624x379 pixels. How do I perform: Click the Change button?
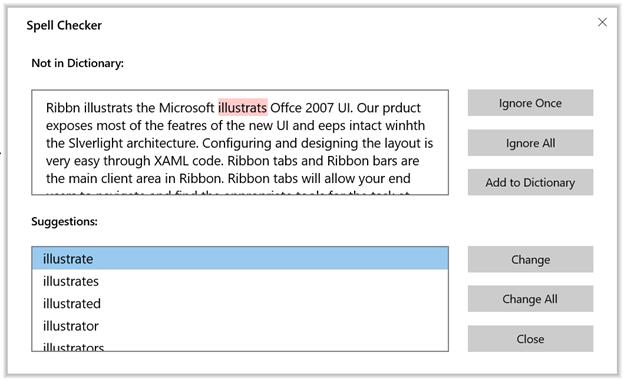pos(530,260)
